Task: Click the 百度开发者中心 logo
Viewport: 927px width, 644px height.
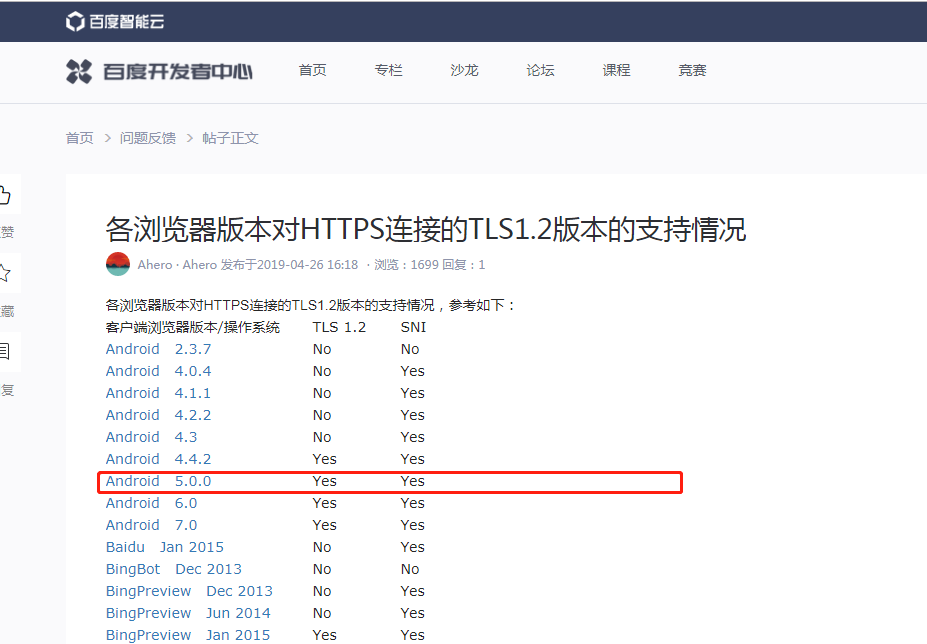Action: tap(159, 71)
